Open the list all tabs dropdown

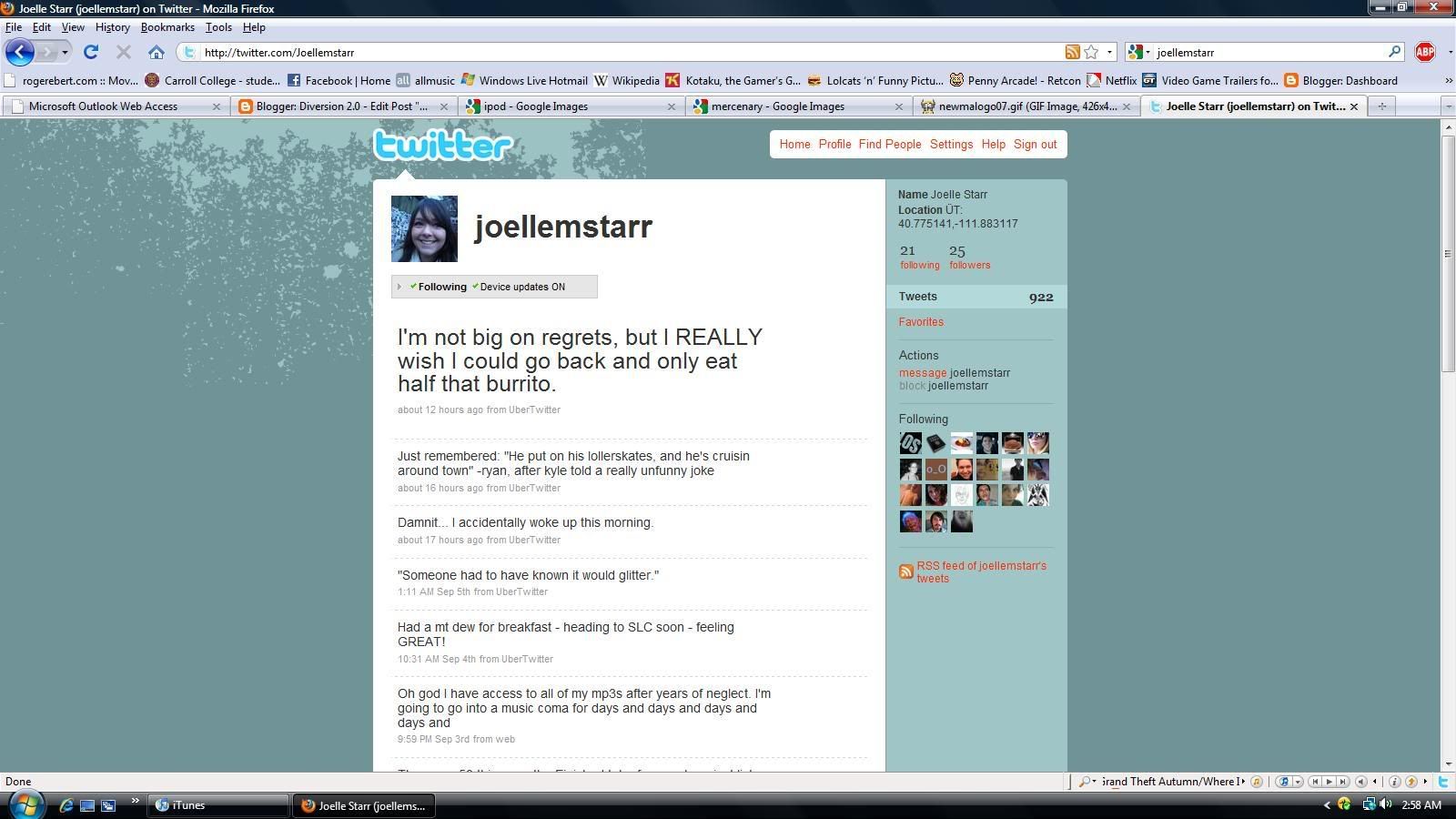click(1448, 106)
